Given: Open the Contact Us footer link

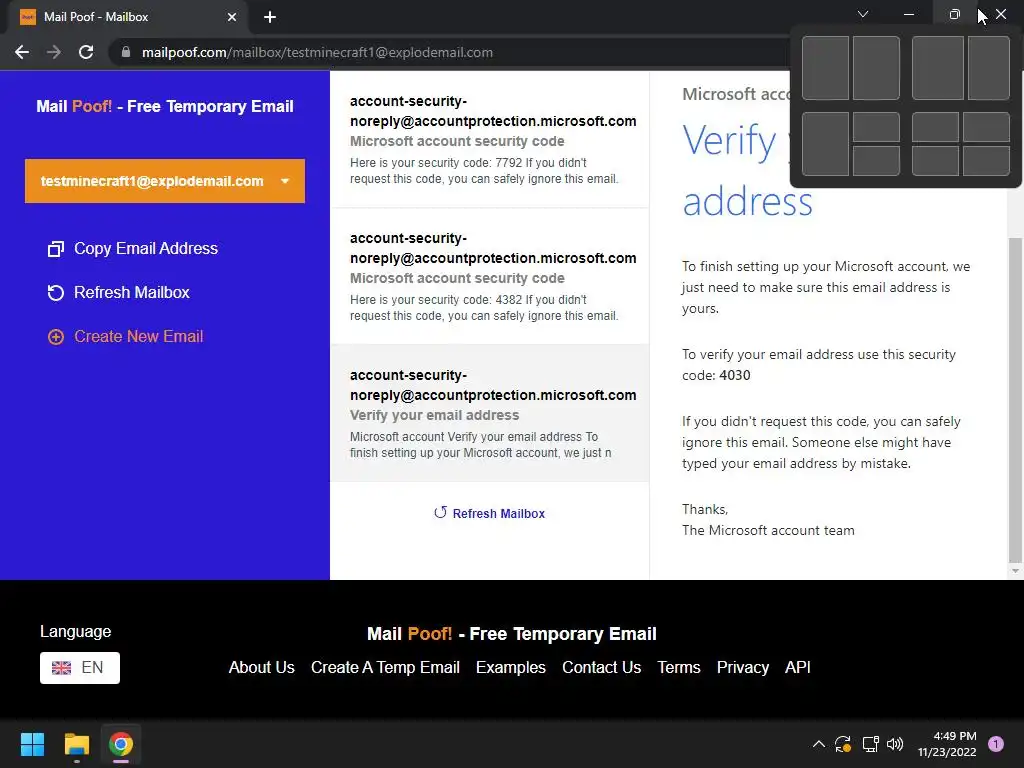Looking at the screenshot, I should (x=601, y=667).
